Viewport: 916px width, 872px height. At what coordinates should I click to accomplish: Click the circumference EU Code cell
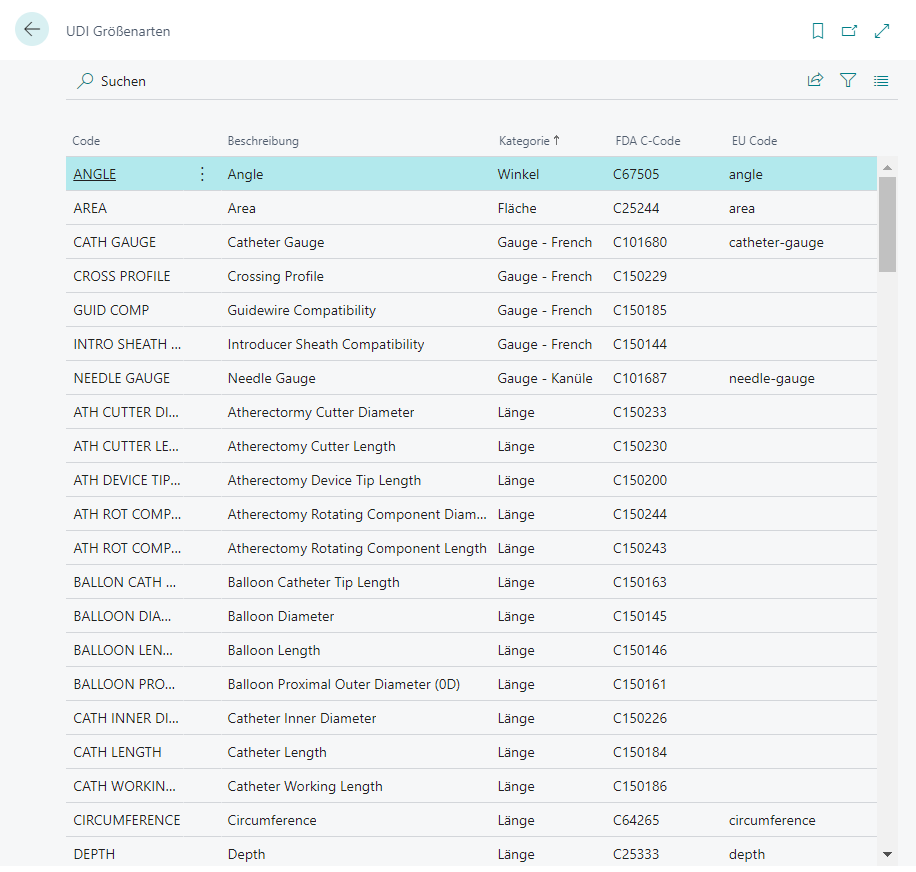tap(772, 820)
